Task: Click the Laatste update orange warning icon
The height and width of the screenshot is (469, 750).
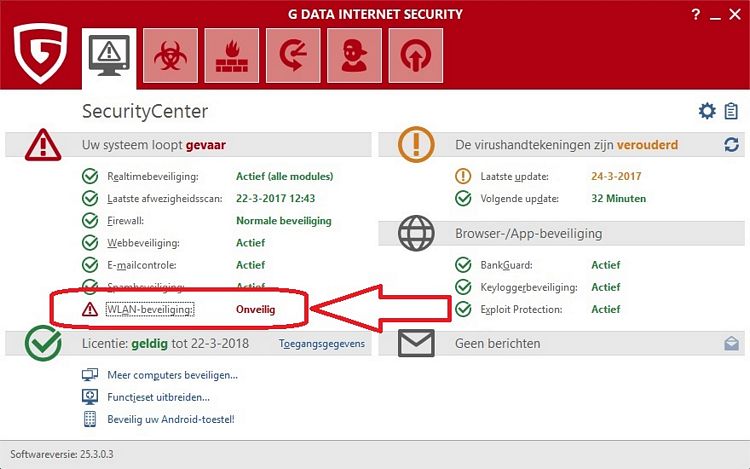Action: pyautogui.click(x=463, y=176)
